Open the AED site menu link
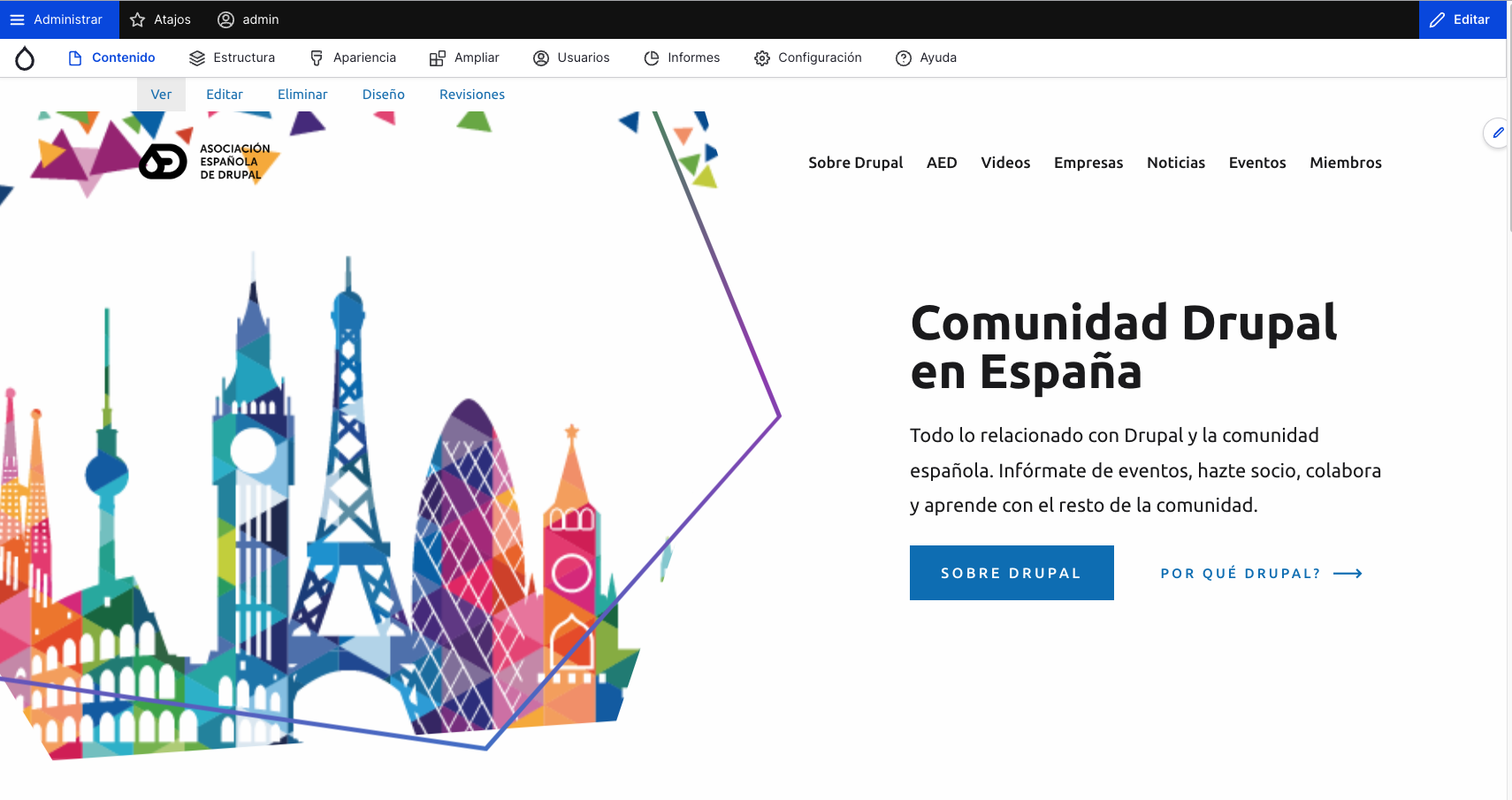Screen dimensions: 1512x800 click(x=942, y=163)
